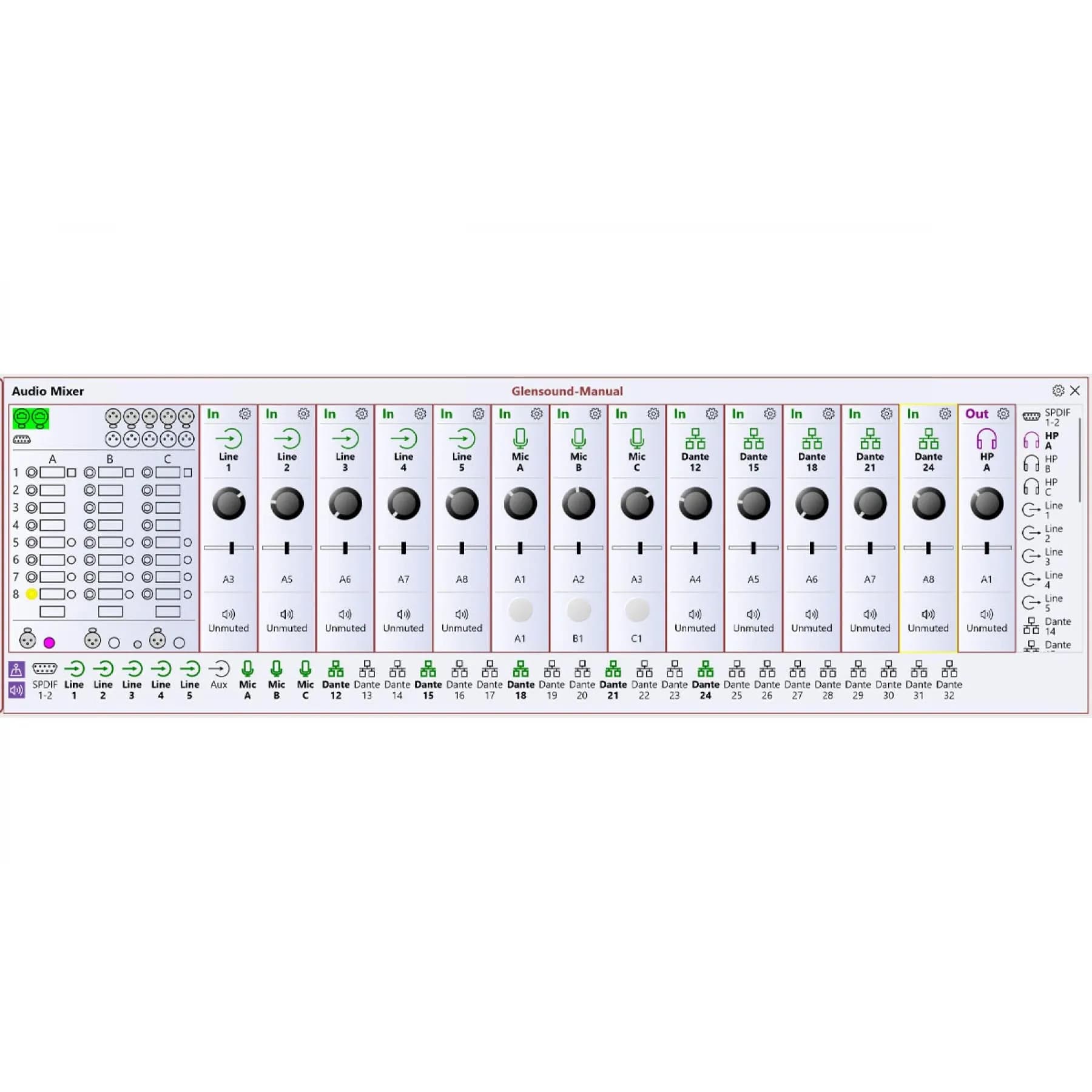The image size is (1092, 1092).
Task: Select Dante 14 in the right output list
Action: point(1047,626)
